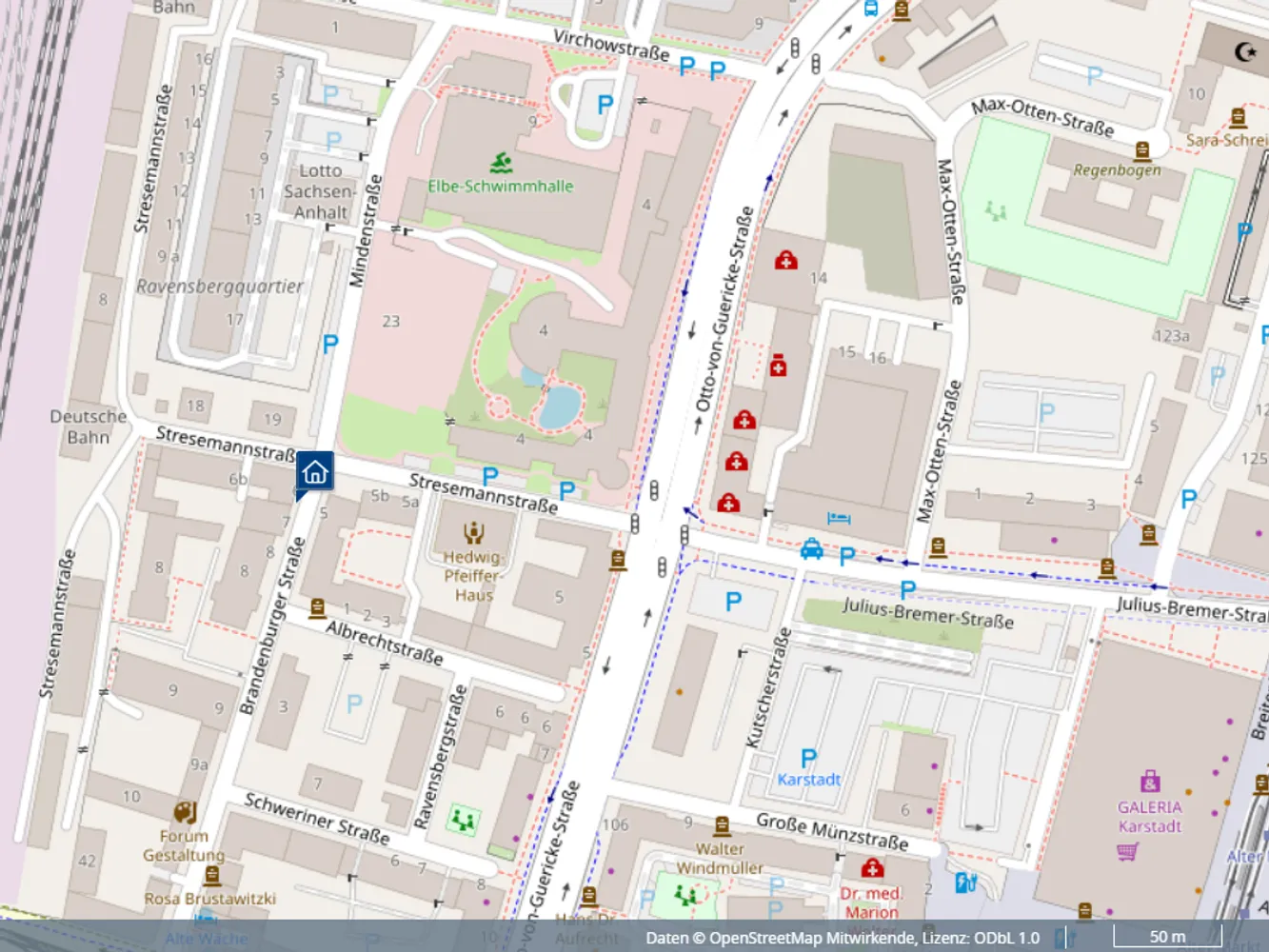This screenshot has width=1269, height=952.
Task: Click the bus stop icon on Otto-von-Guericke-Straße
Action: point(870,9)
